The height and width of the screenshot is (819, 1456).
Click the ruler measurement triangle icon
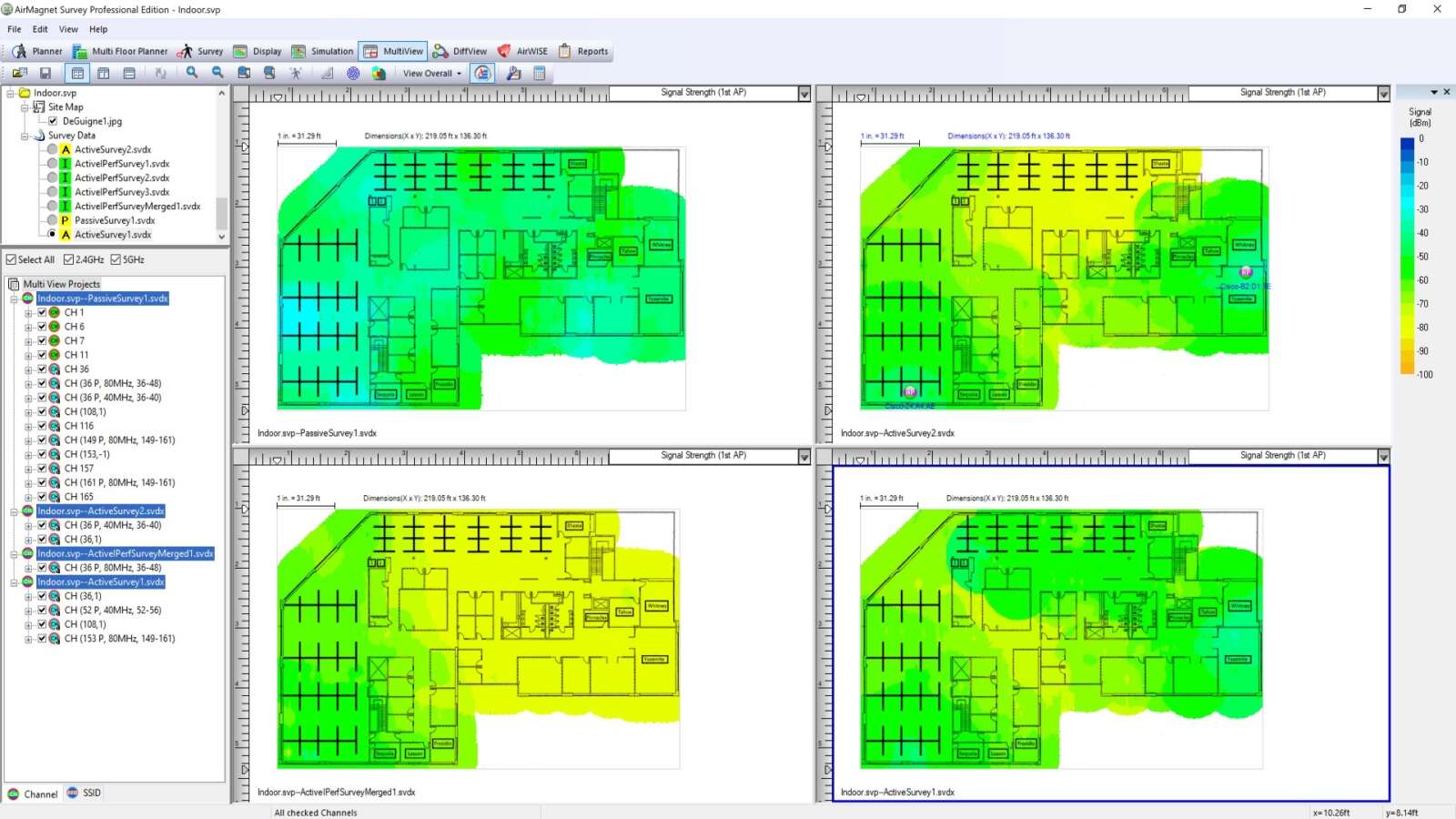[x=328, y=73]
